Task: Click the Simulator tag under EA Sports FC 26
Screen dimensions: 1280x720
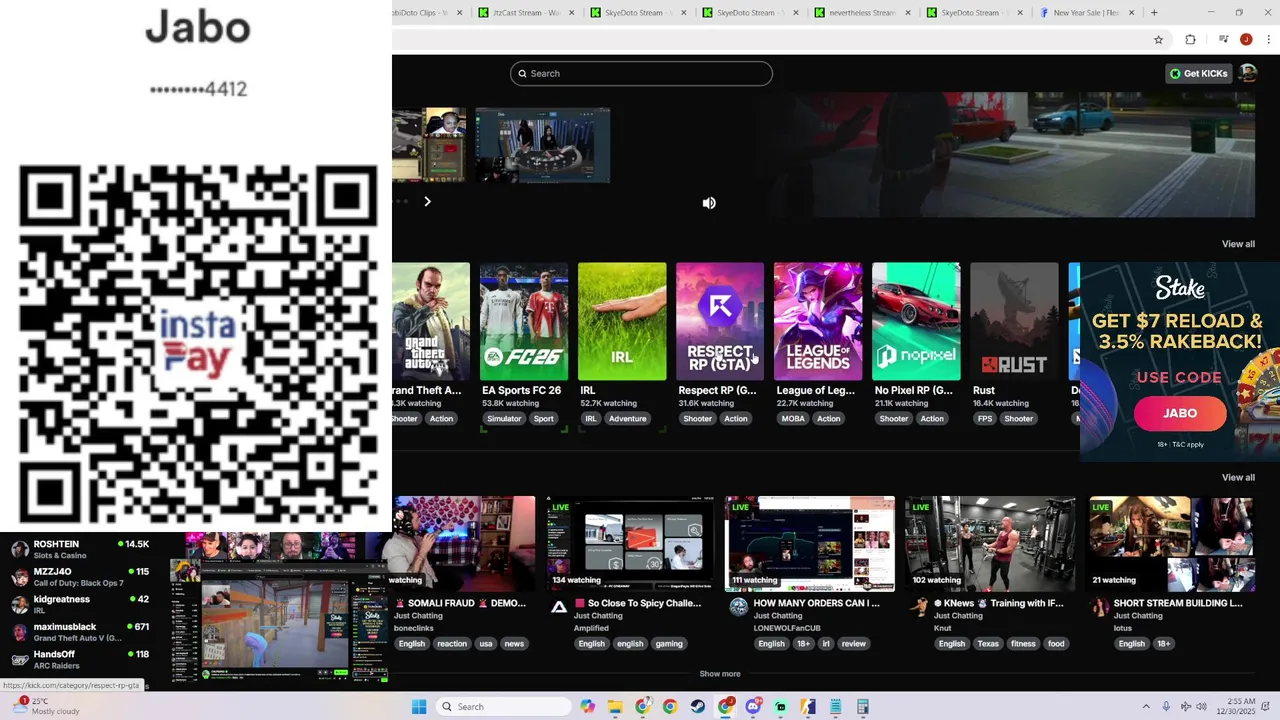Action: (504, 419)
